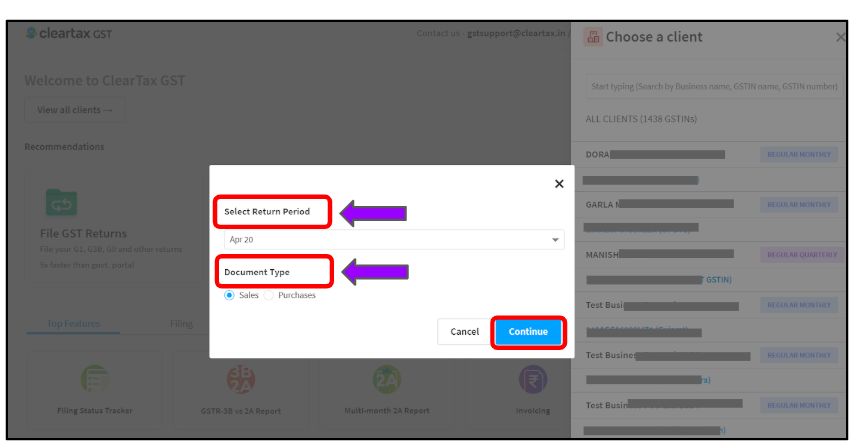
Task: Close the return period dialog with X
Action: click(x=559, y=184)
